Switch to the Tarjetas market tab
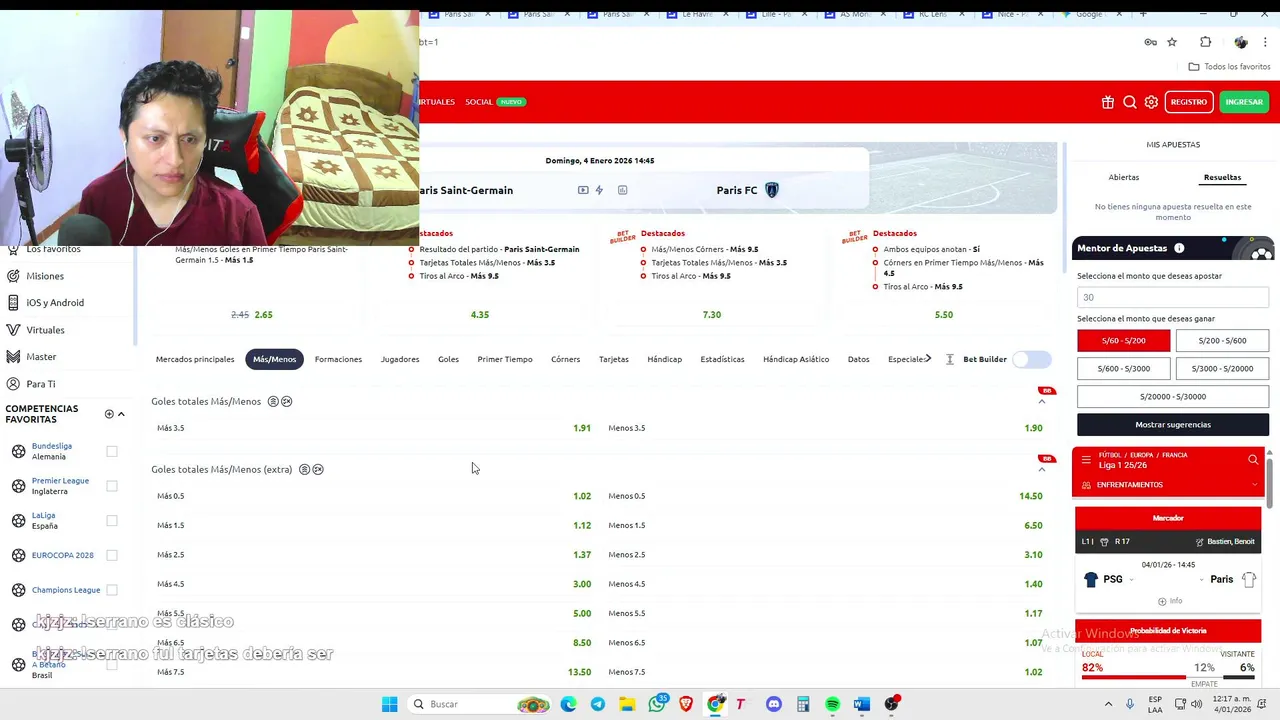1280x720 pixels. (x=614, y=359)
